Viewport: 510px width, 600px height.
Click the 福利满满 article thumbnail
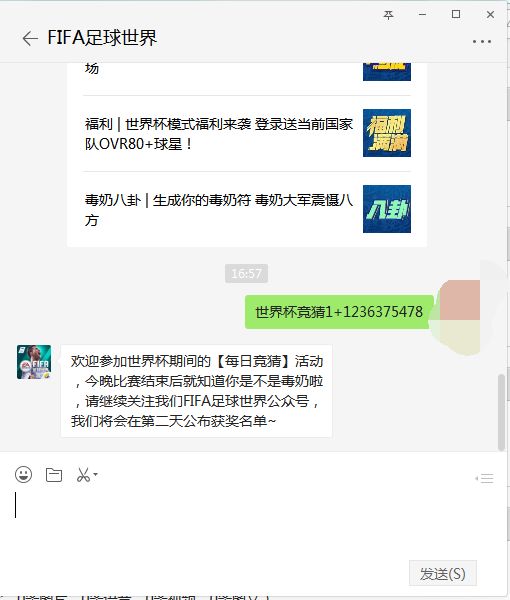pyautogui.click(x=387, y=133)
